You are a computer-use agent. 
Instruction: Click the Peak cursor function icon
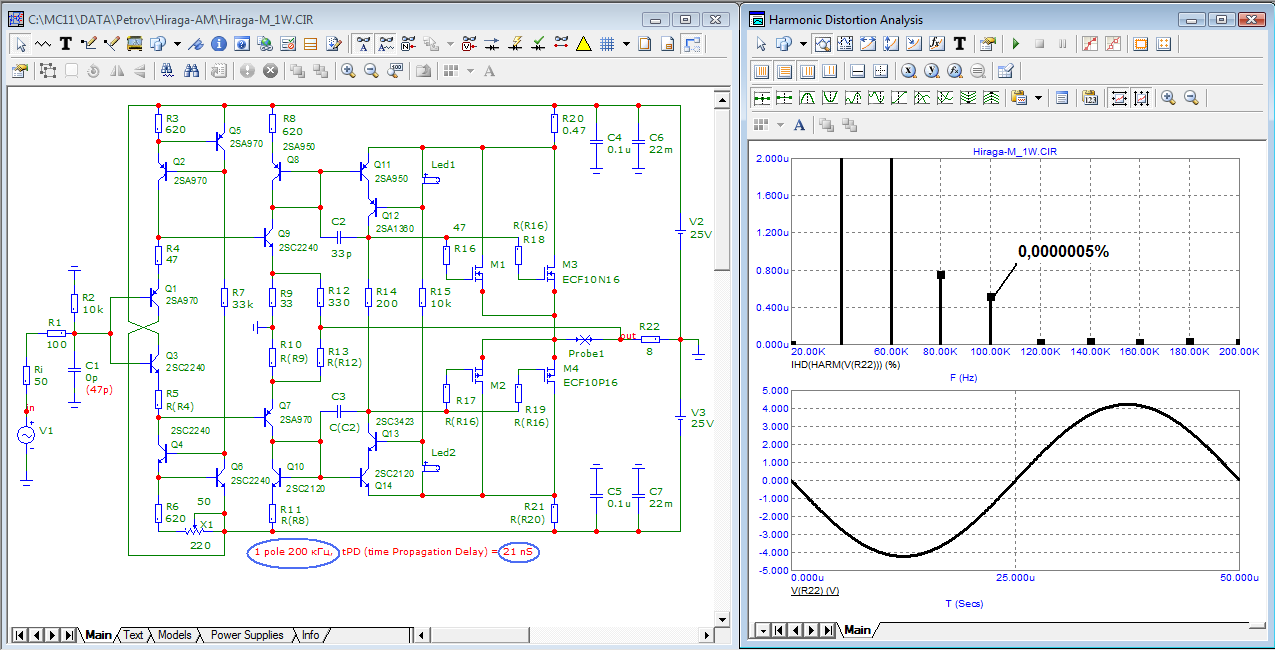point(807,98)
